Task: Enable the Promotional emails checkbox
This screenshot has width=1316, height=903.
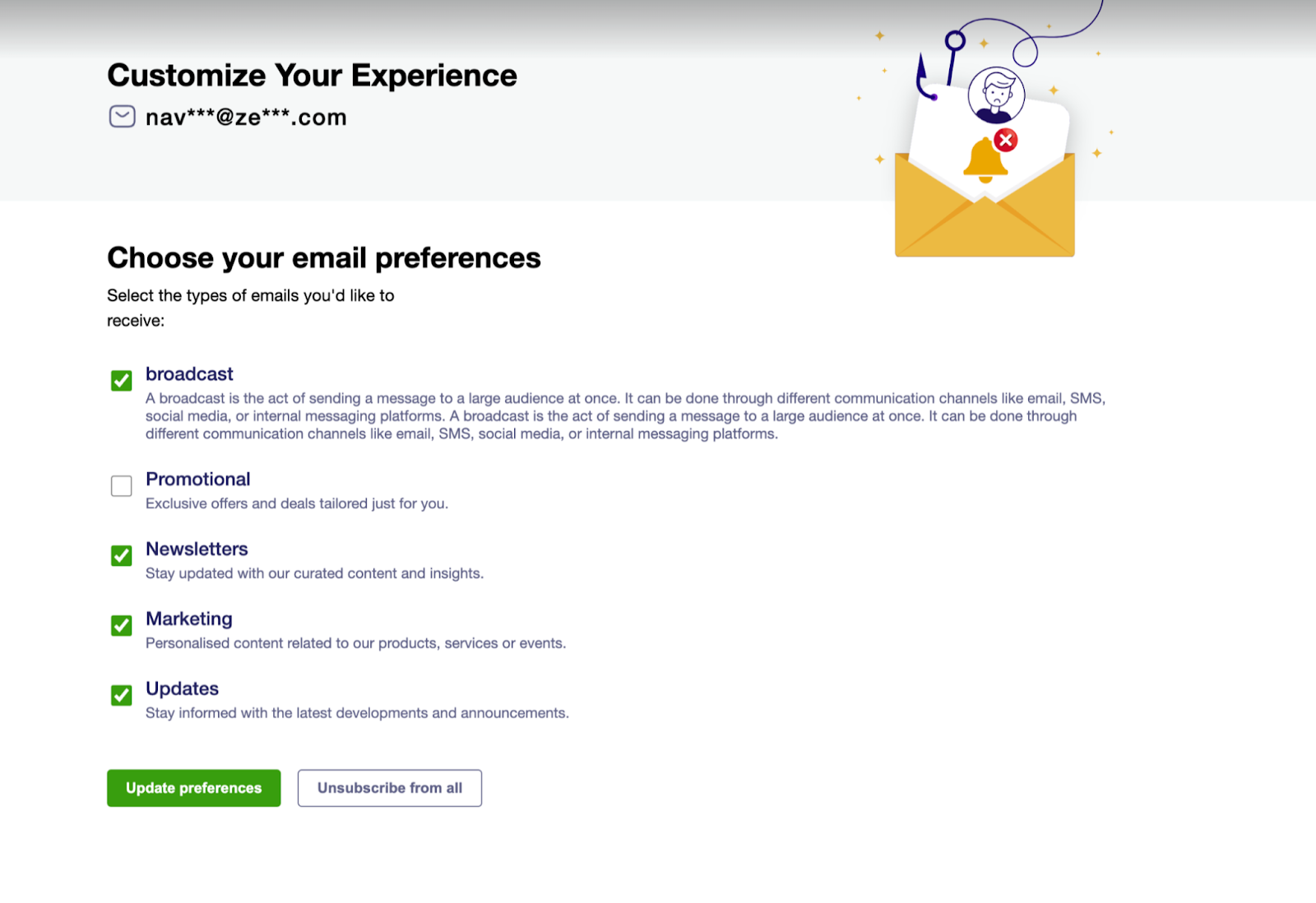Action: point(122,486)
